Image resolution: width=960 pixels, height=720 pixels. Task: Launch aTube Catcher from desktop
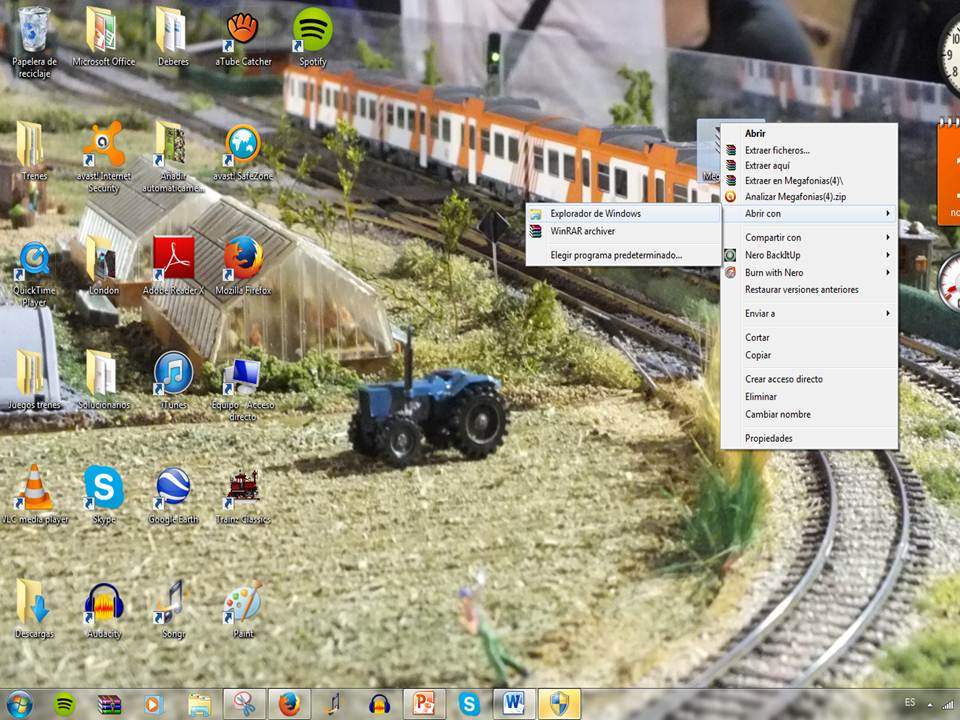point(243,37)
